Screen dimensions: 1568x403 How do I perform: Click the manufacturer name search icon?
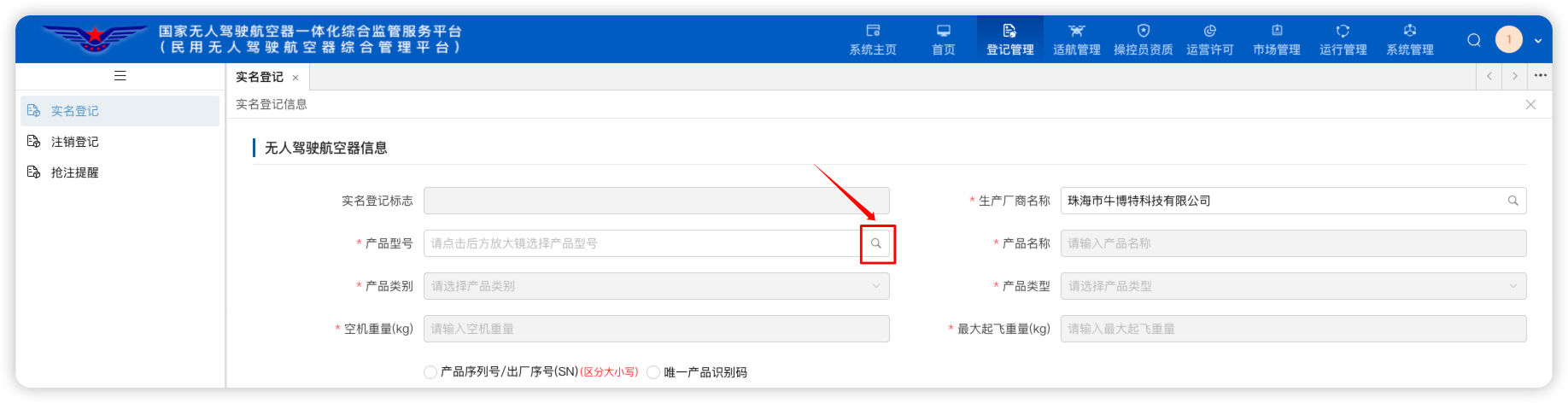pyautogui.click(x=1512, y=201)
